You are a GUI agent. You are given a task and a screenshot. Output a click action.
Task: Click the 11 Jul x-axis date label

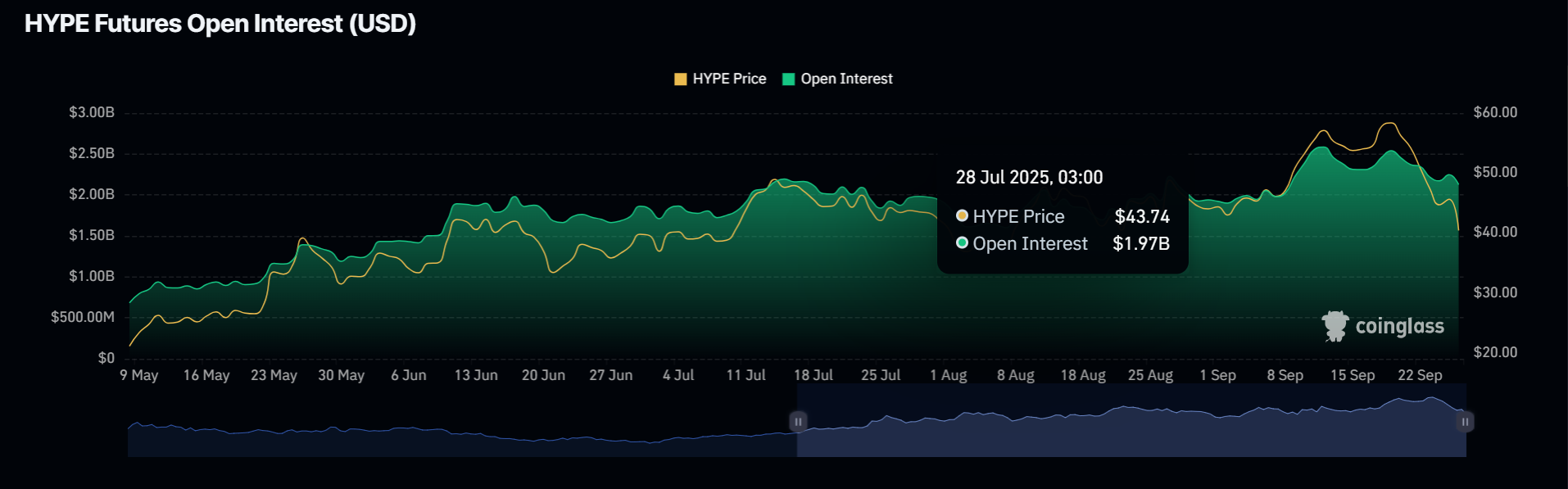click(745, 375)
